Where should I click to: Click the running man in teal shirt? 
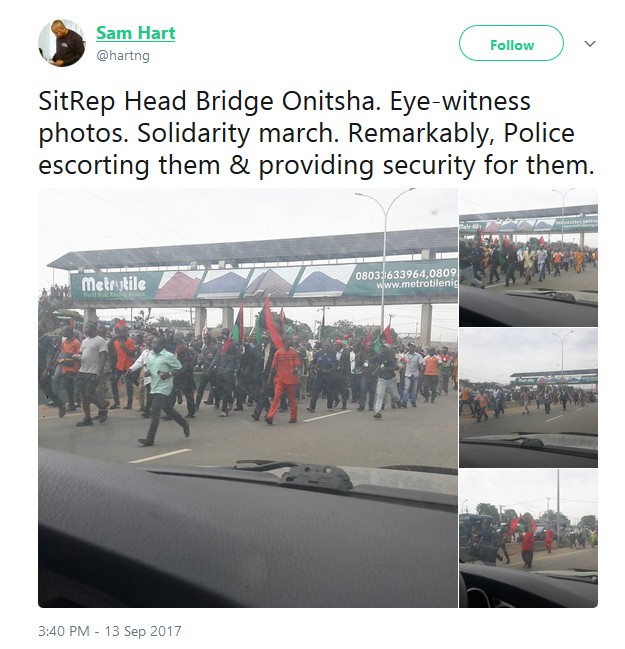point(163,390)
